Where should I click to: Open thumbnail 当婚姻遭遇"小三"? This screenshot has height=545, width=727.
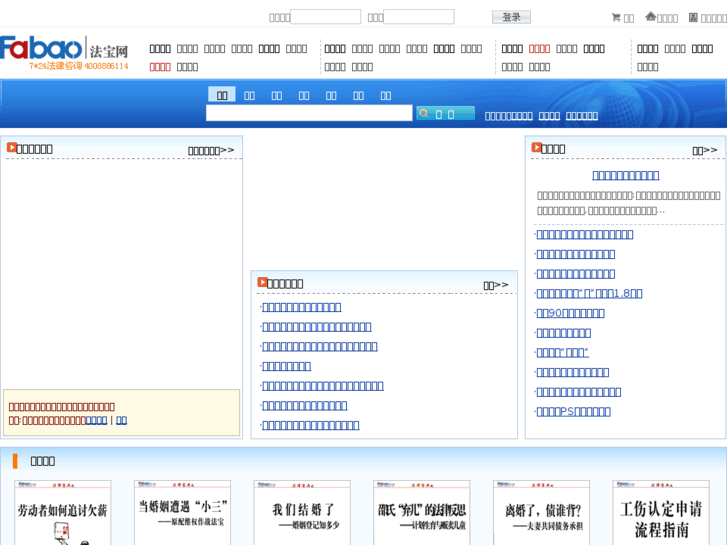click(x=182, y=513)
